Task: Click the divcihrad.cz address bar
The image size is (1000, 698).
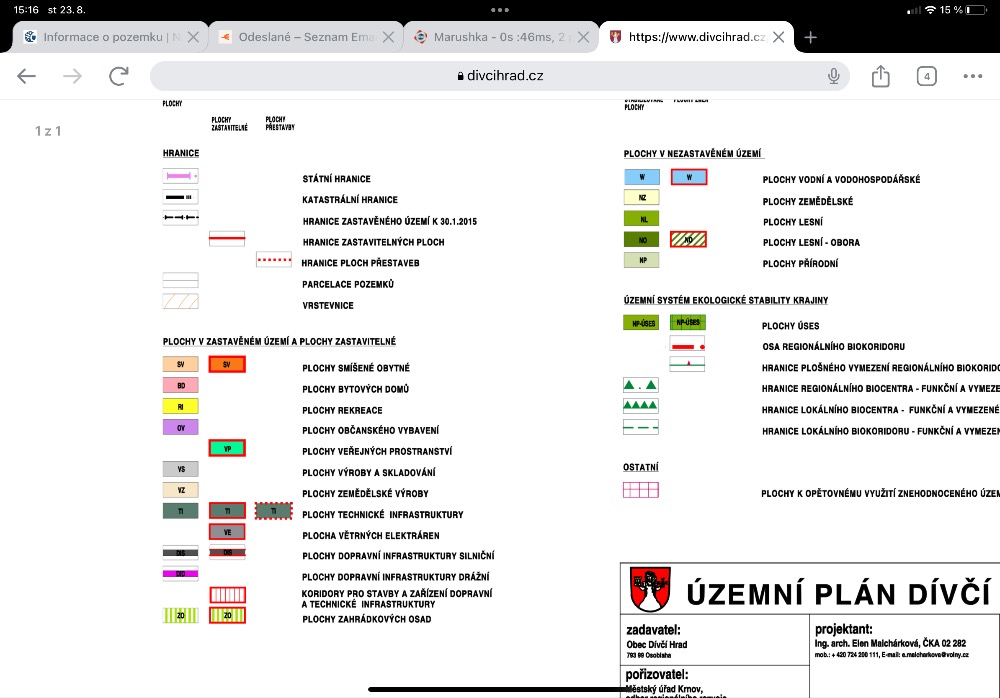Action: (x=499, y=76)
